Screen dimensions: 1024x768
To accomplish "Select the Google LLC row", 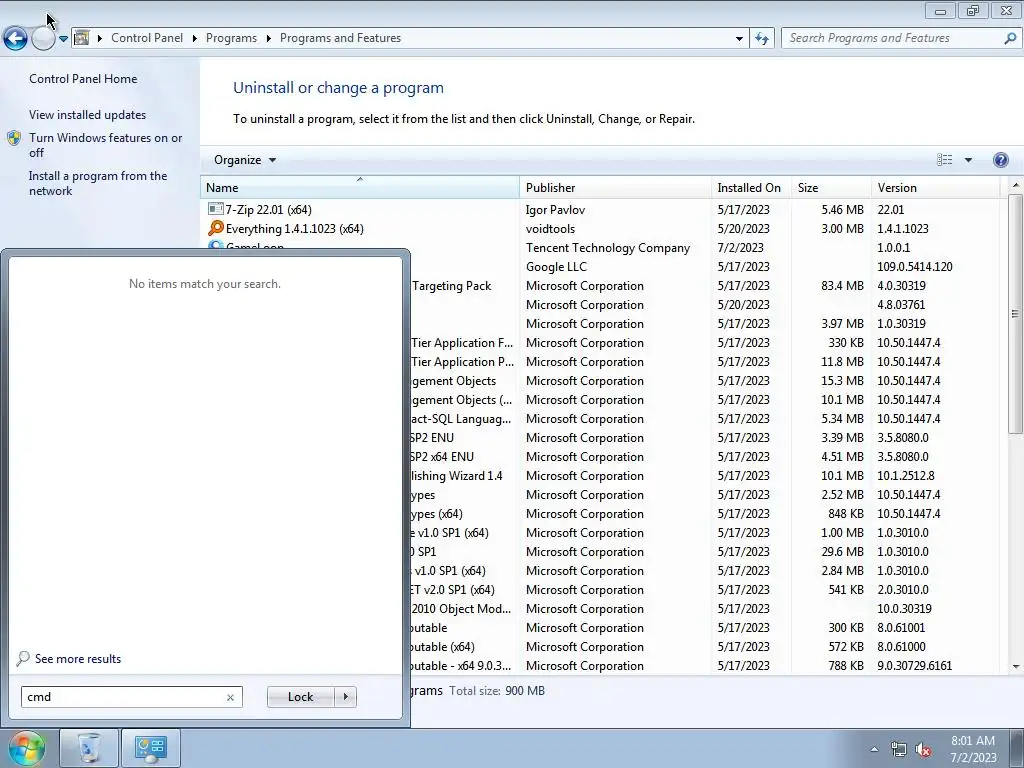I will click(x=601, y=266).
